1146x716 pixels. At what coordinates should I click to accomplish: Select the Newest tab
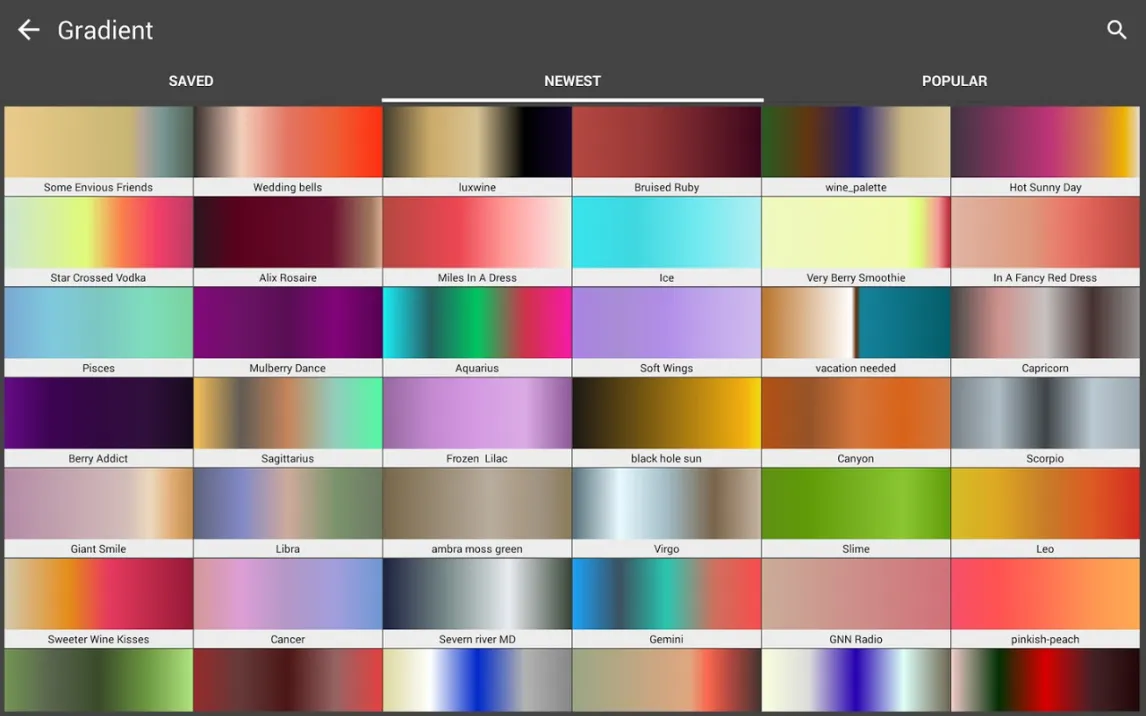click(x=572, y=81)
